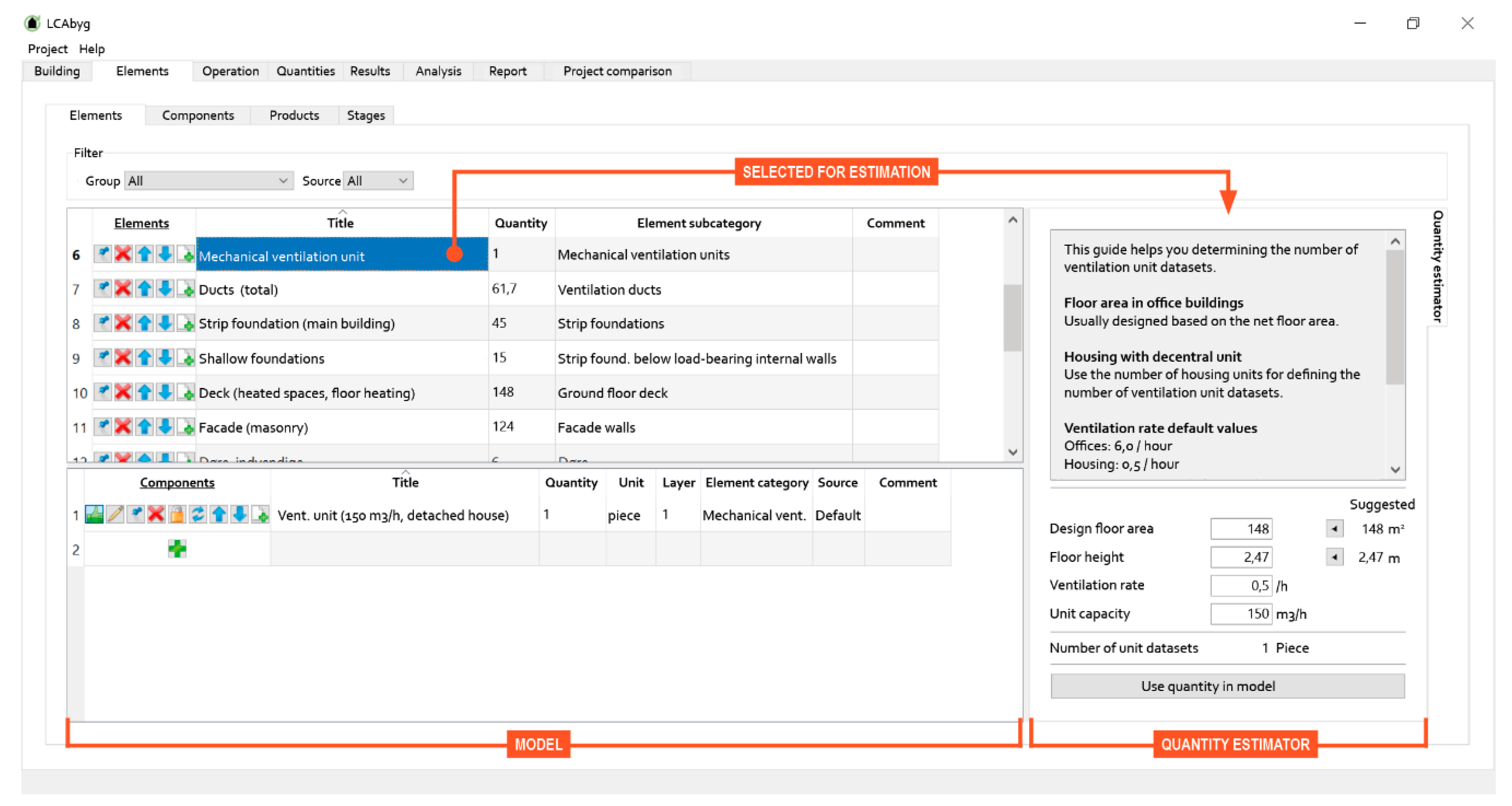Click the thumbs-up icon on component row
Screen dimensions: 1512x806
click(94, 515)
